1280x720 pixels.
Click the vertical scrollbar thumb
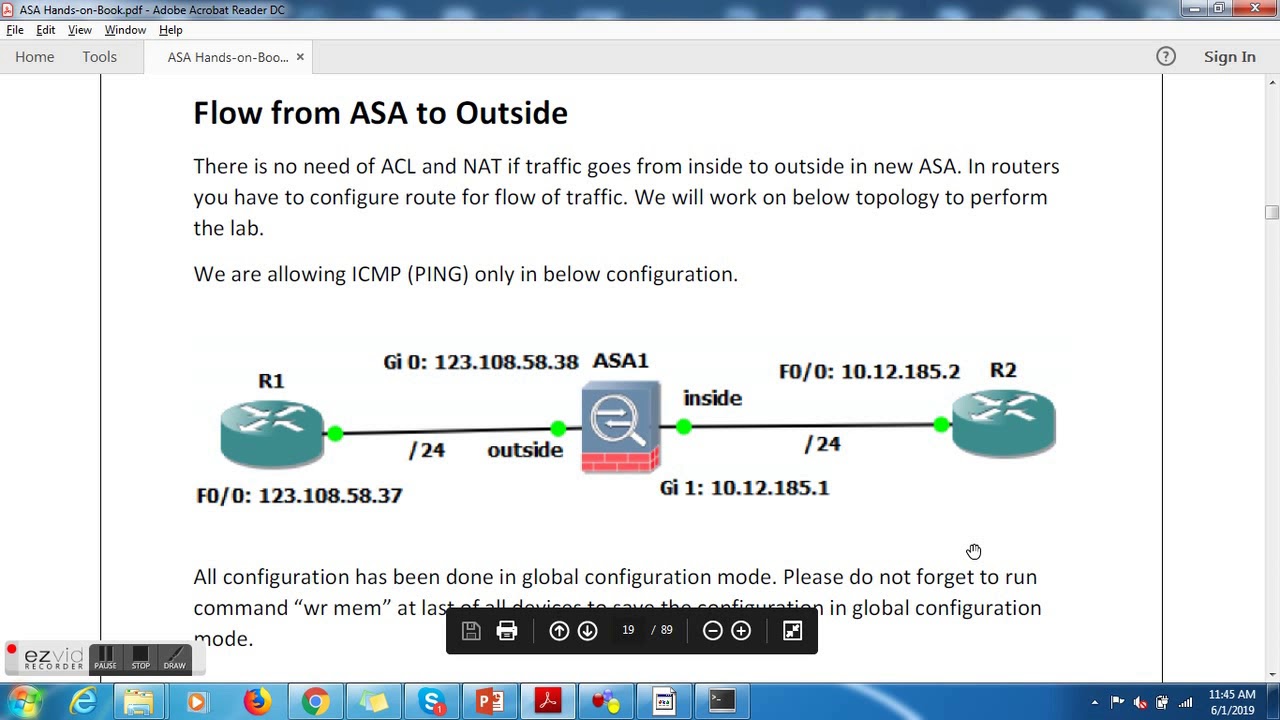1271,212
